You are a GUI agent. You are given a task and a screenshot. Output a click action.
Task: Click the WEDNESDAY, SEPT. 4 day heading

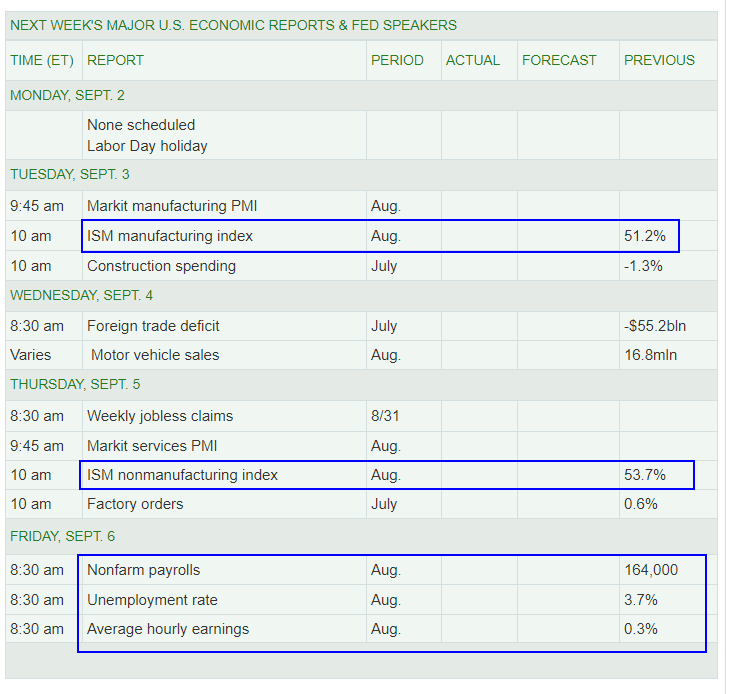tap(81, 295)
